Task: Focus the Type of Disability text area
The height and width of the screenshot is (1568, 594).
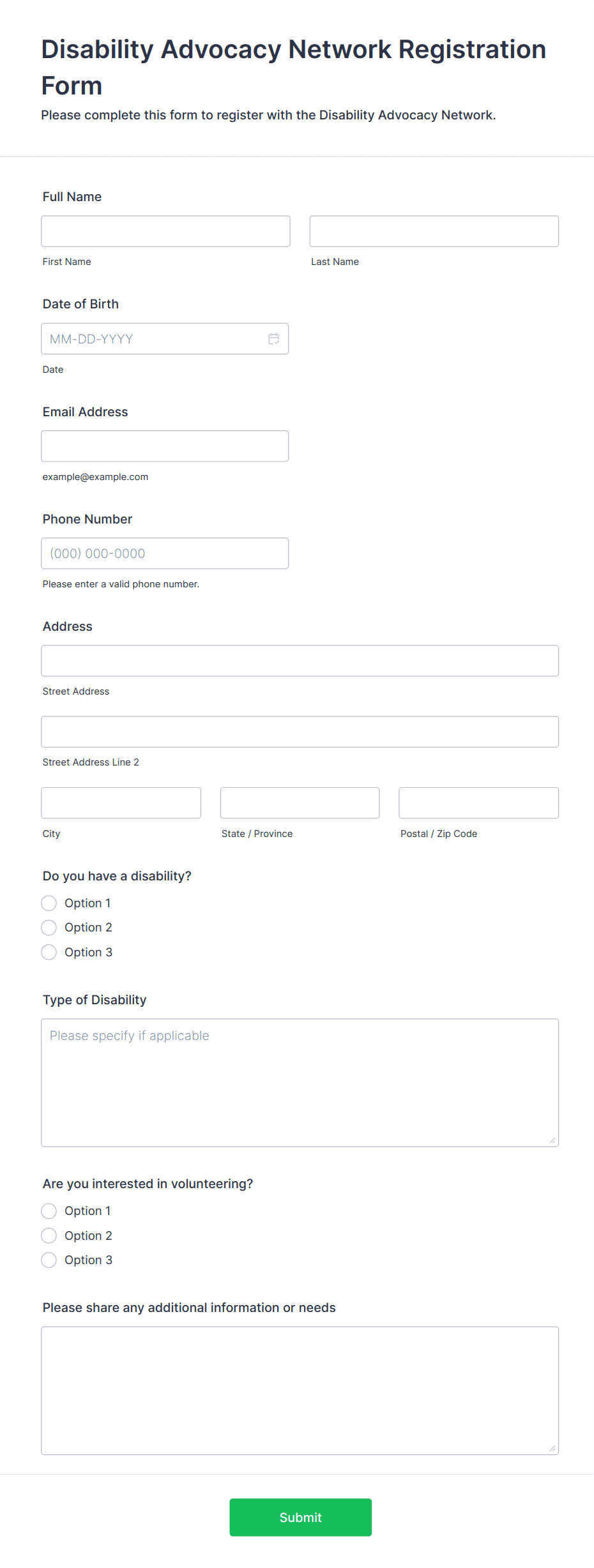Action: pyautogui.click(x=299, y=1079)
